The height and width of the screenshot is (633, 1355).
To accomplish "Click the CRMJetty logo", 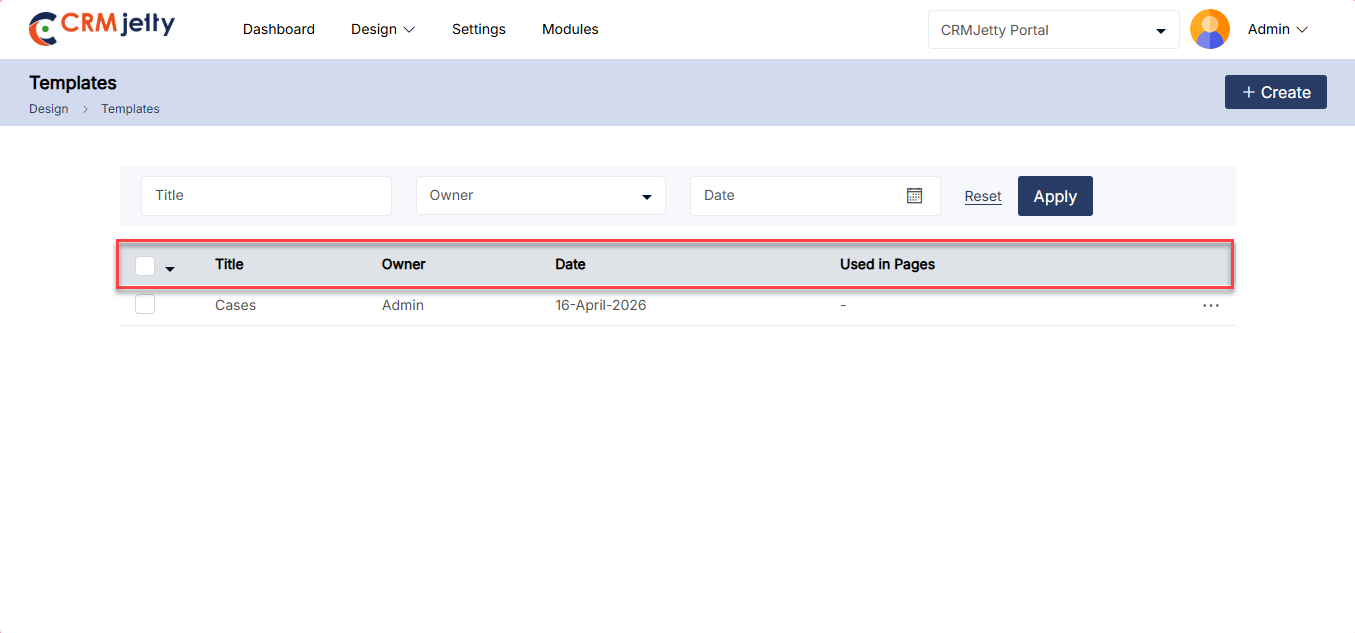I will 102,28.
